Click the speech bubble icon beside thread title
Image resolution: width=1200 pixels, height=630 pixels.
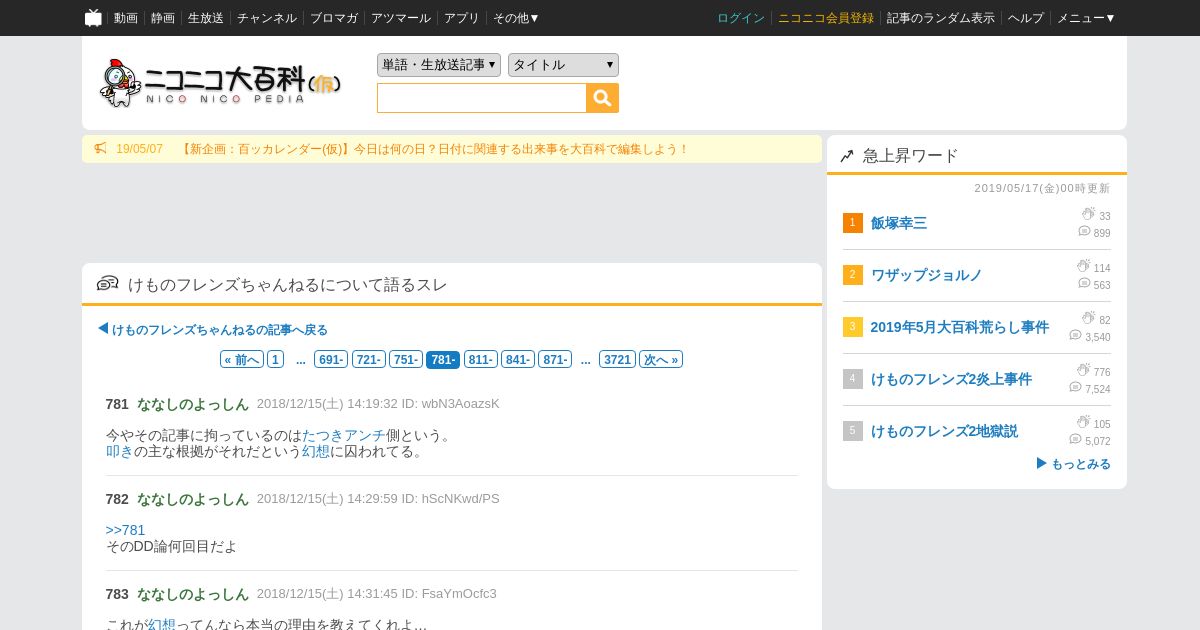tap(107, 284)
